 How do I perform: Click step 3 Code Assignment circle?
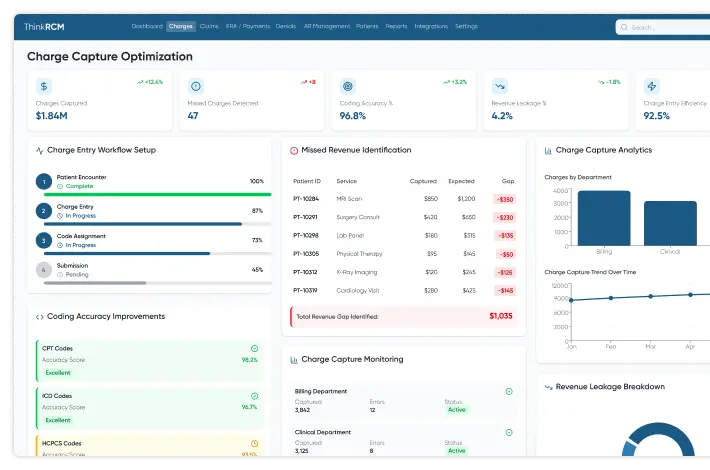(44, 240)
